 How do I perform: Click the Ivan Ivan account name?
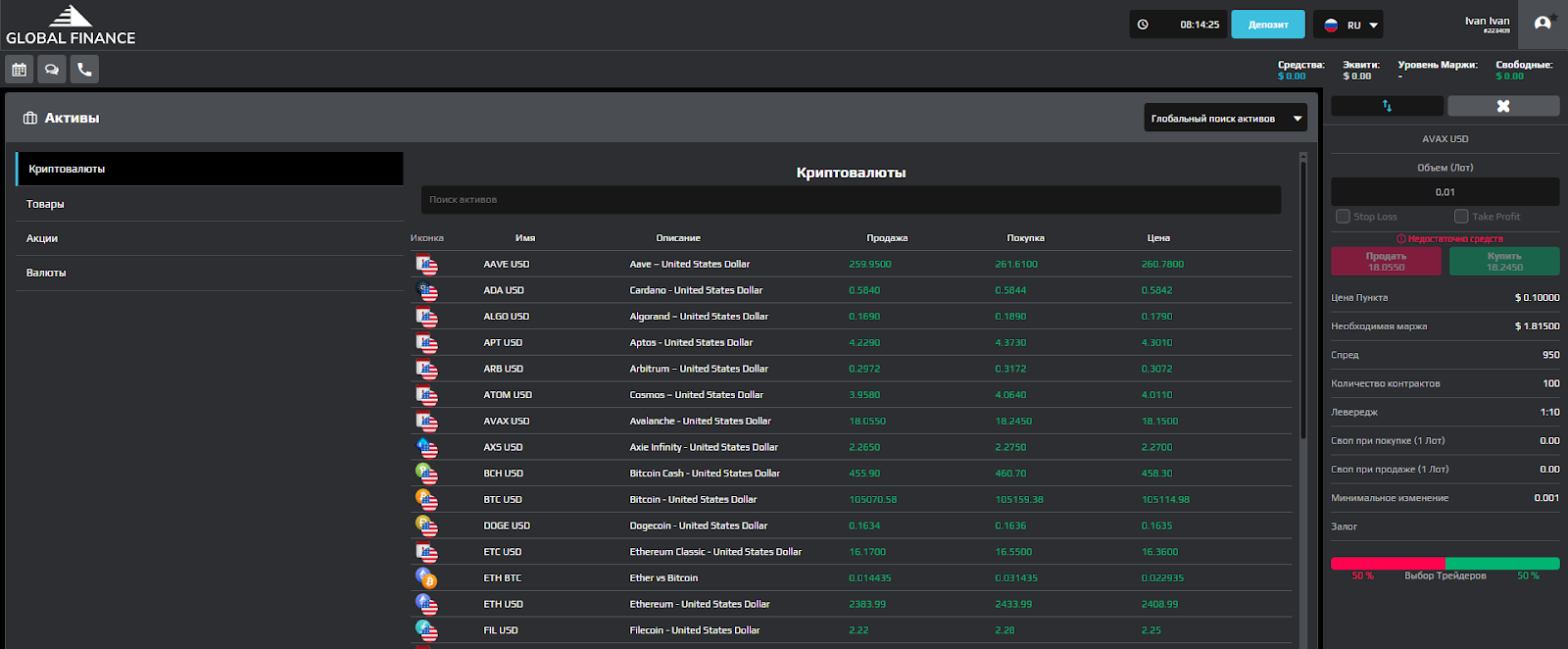click(1487, 21)
